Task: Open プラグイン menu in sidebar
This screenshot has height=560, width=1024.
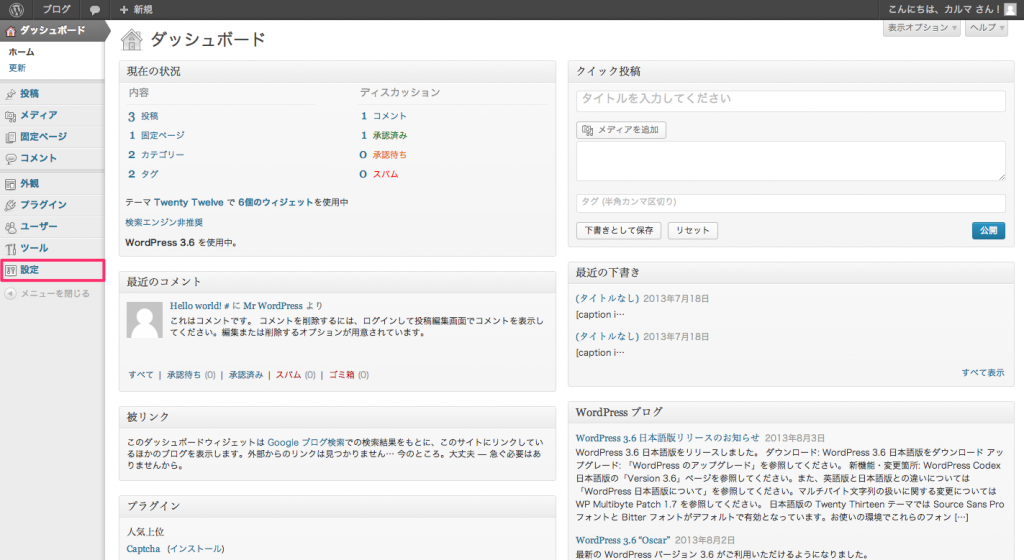Action: (44, 205)
